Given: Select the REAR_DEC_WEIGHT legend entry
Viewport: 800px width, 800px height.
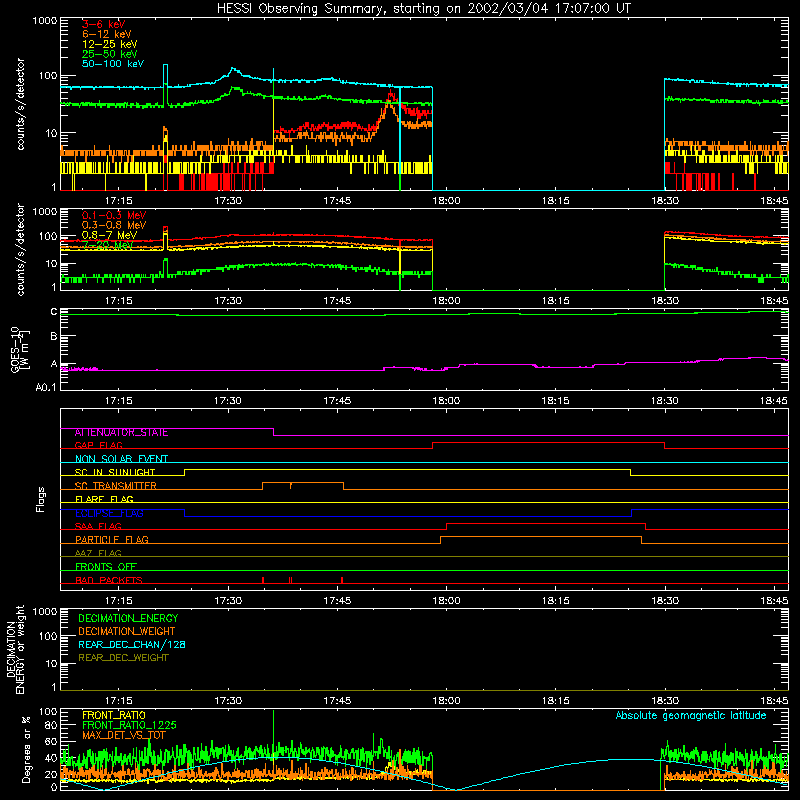Looking at the screenshot, I should point(123,658).
